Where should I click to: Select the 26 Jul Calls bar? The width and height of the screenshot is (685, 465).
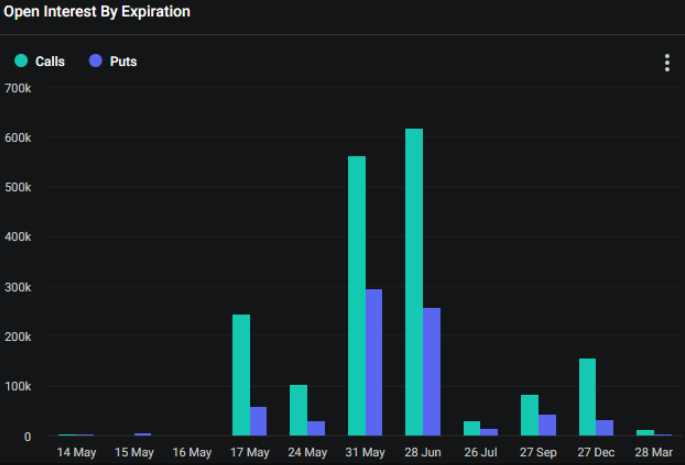click(472, 428)
